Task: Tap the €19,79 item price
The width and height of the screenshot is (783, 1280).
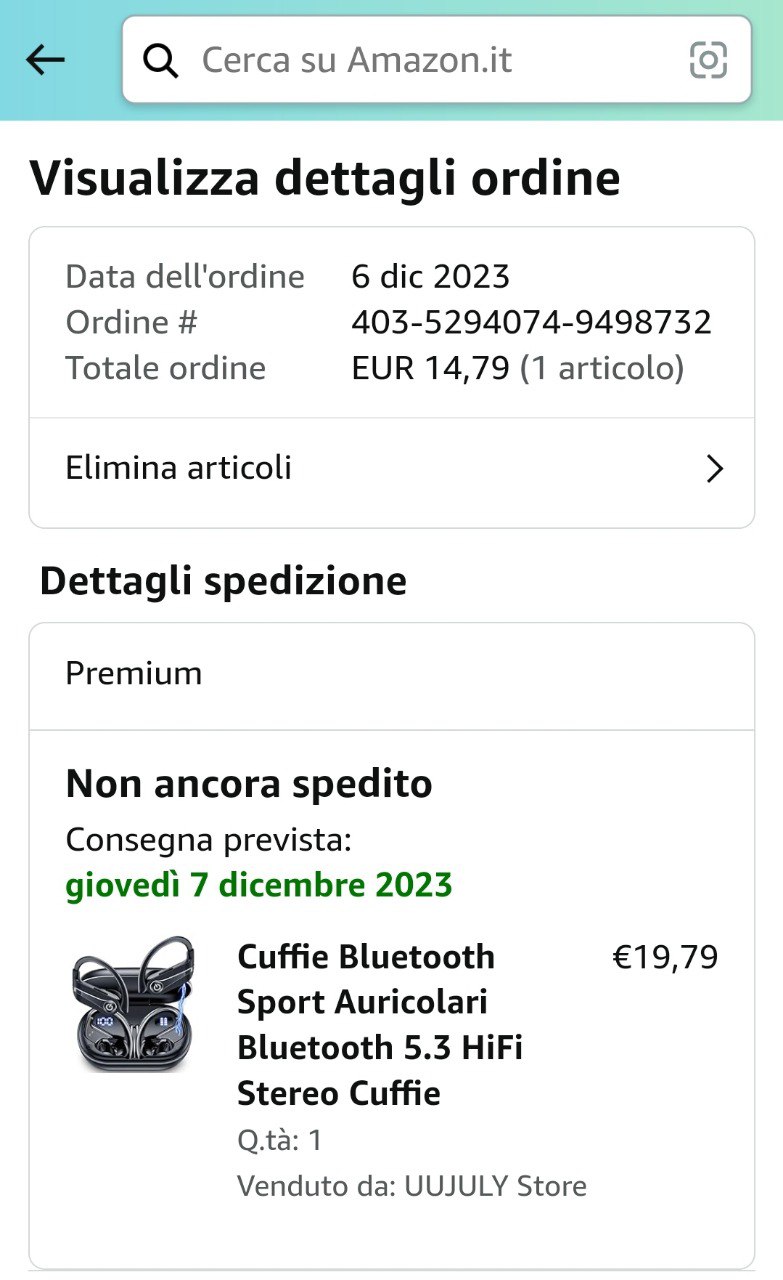Action: (665, 958)
